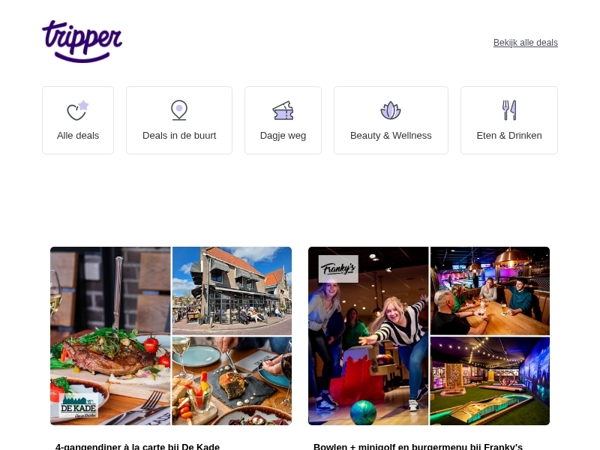Click the De Kade logo badge

[78, 406]
